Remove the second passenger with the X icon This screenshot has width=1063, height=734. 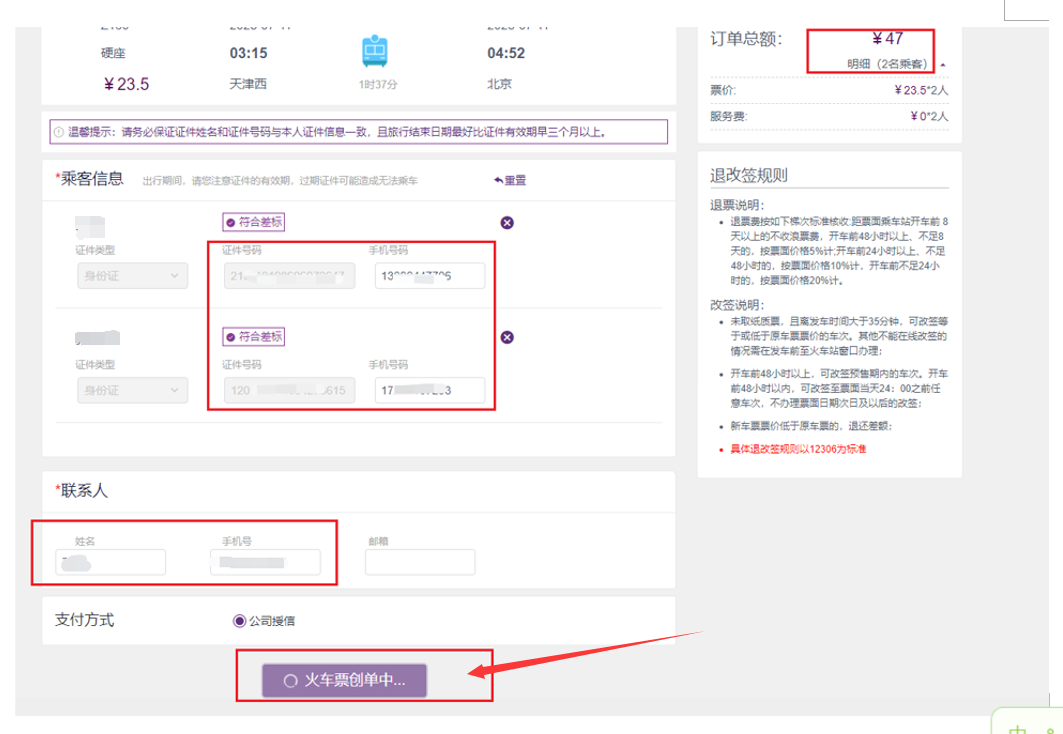pos(507,337)
